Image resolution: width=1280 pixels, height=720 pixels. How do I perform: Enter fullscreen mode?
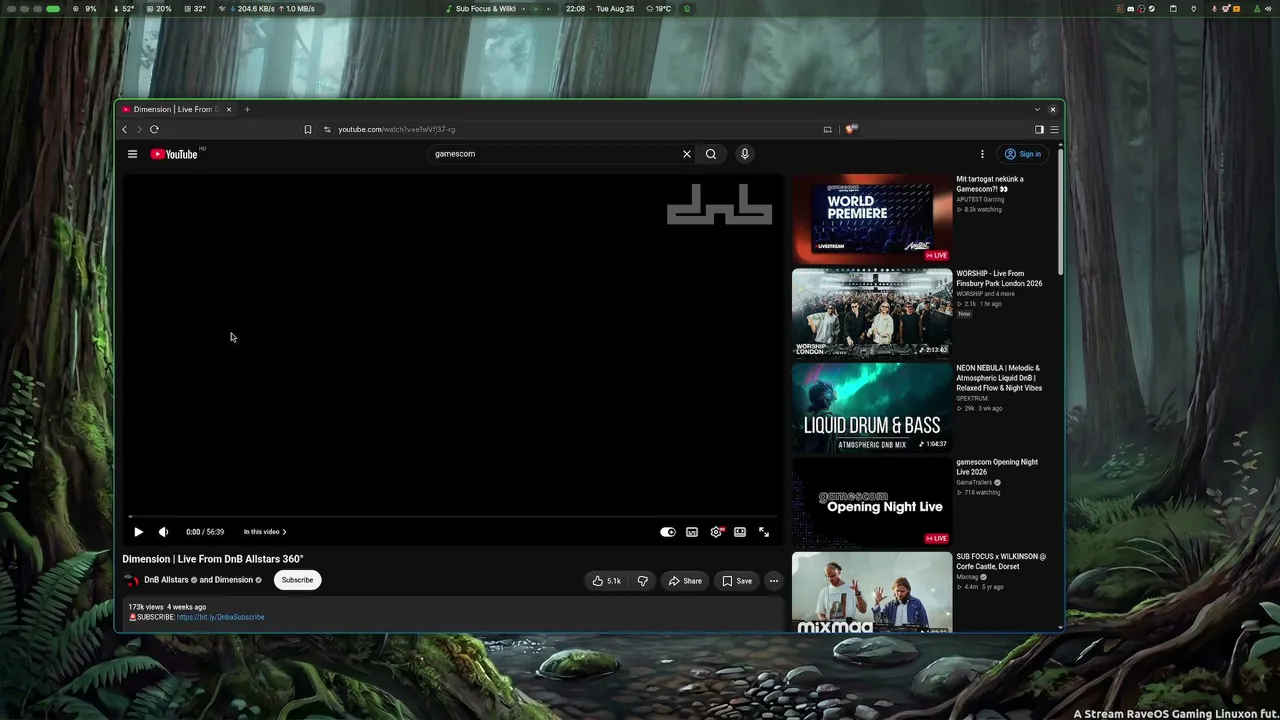[x=764, y=532]
